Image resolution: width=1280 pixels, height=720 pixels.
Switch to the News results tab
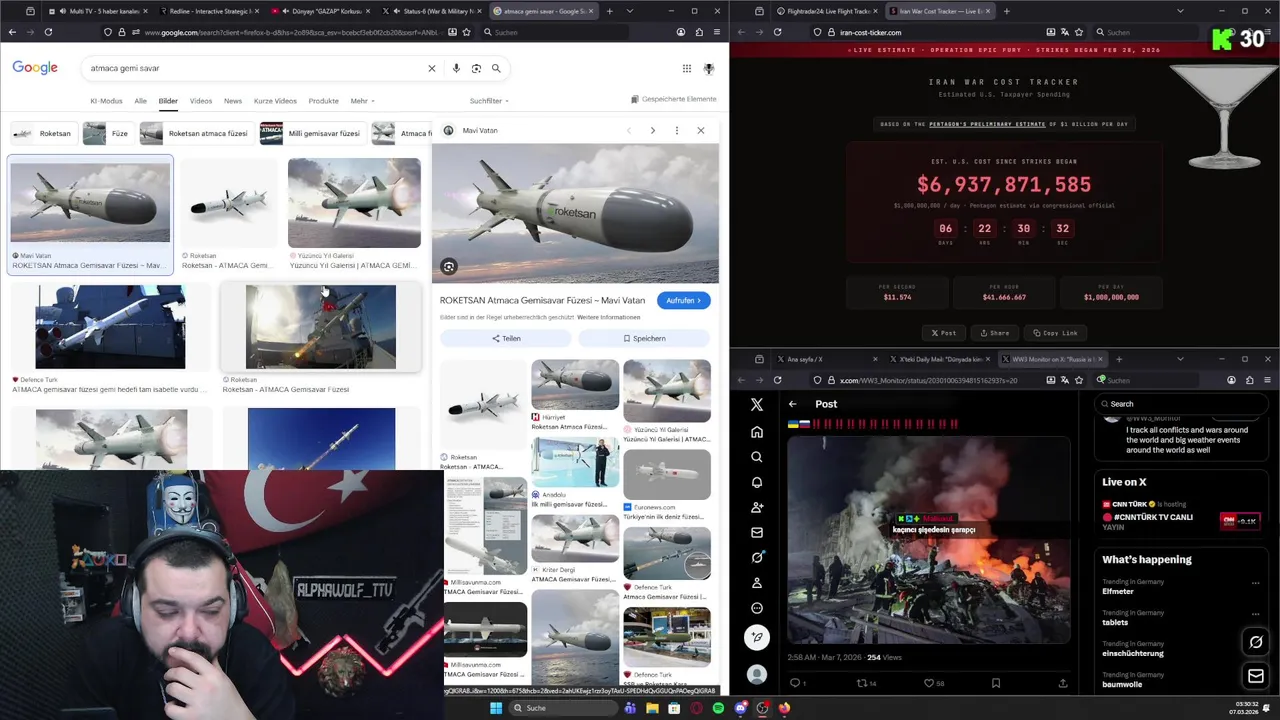point(233,101)
